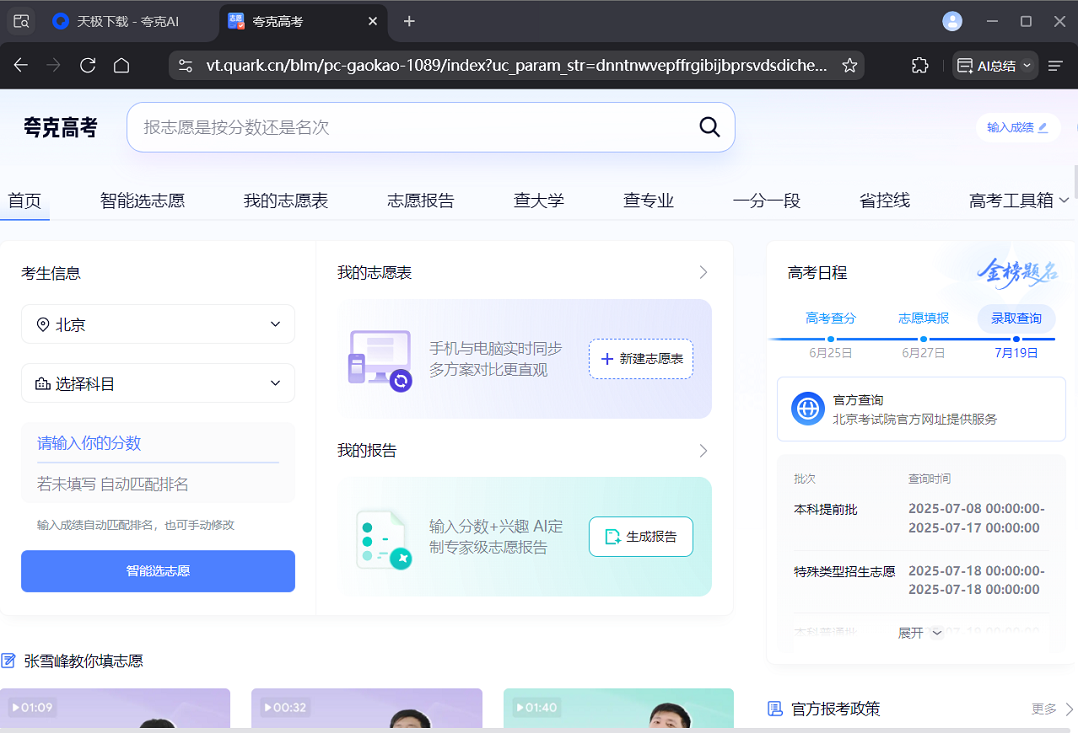Click the 生成报告 button
The image size is (1078, 733).
(640, 536)
